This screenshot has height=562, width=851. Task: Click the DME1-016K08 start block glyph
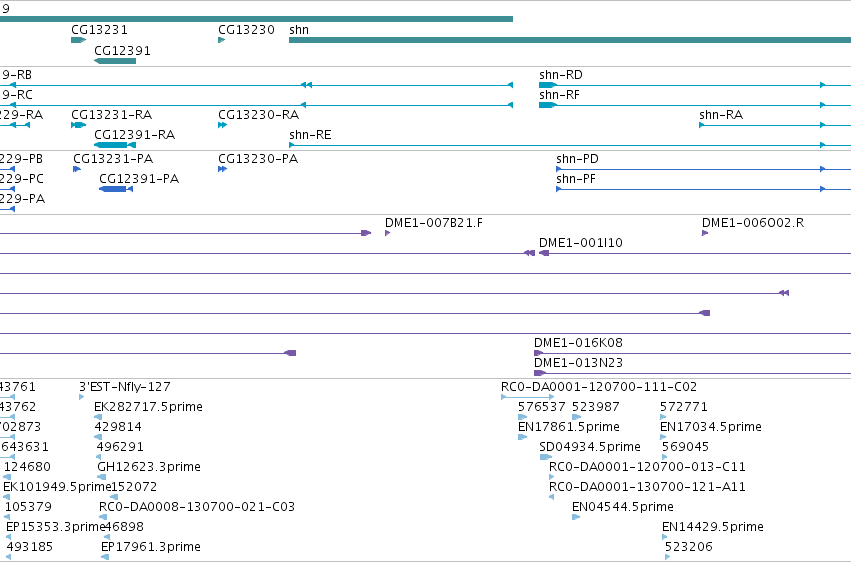[538, 353]
